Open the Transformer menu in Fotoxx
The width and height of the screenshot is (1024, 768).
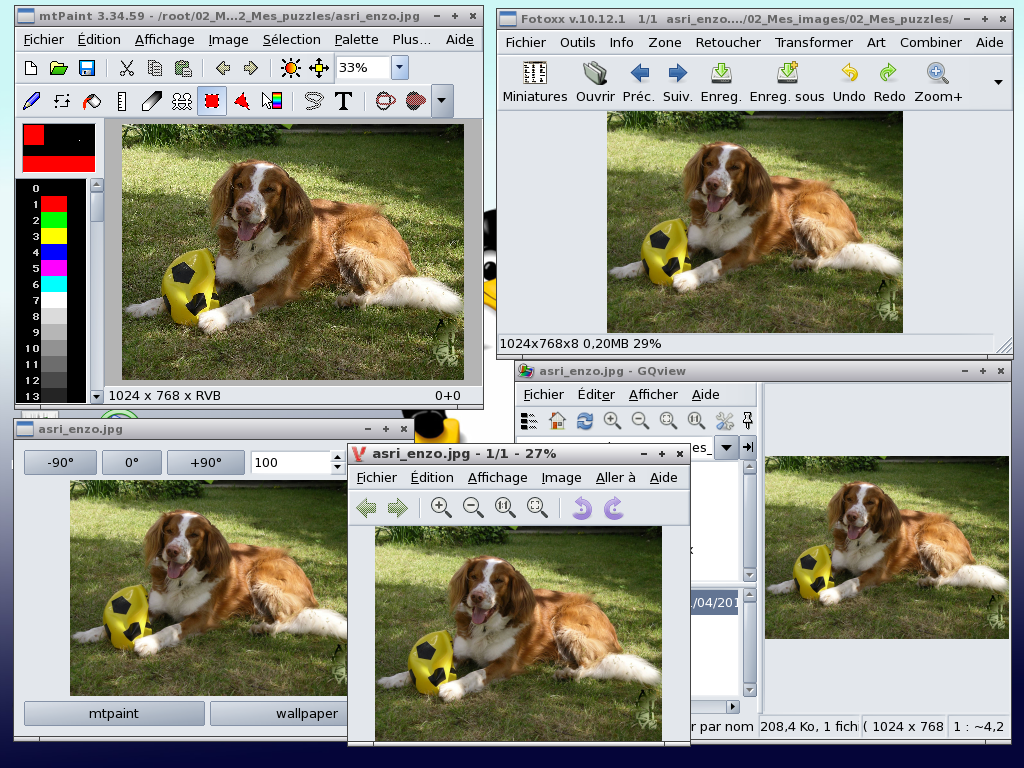[x=814, y=42]
